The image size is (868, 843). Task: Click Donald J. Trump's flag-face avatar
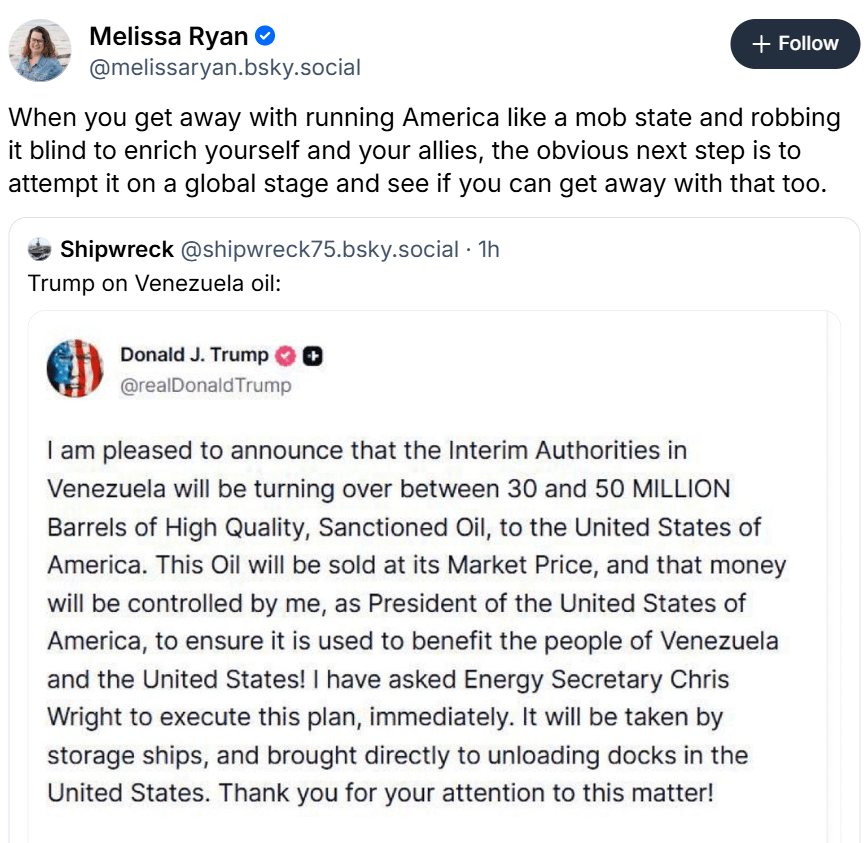point(75,368)
